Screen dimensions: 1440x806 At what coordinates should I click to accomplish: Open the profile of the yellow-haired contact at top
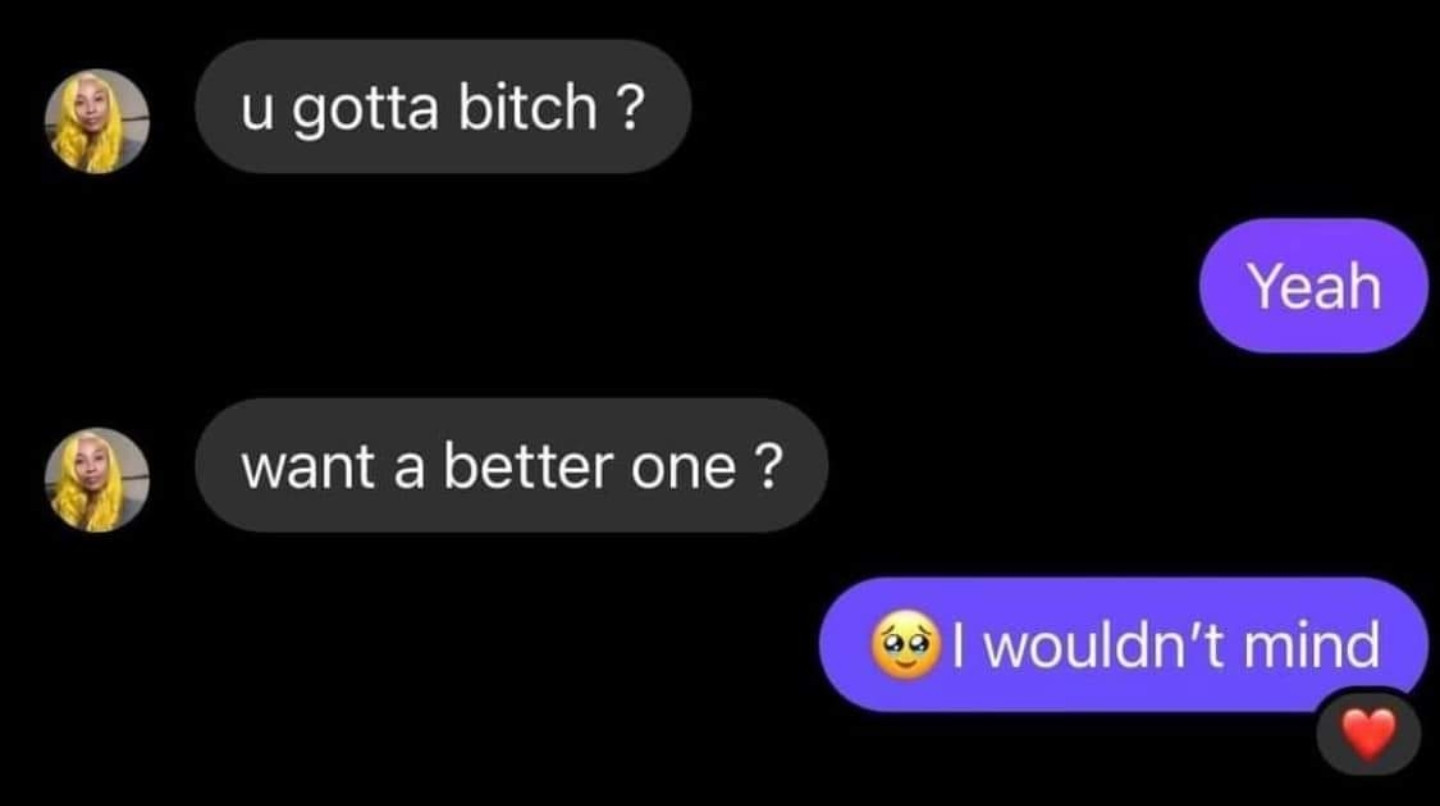pyautogui.click(x=97, y=121)
